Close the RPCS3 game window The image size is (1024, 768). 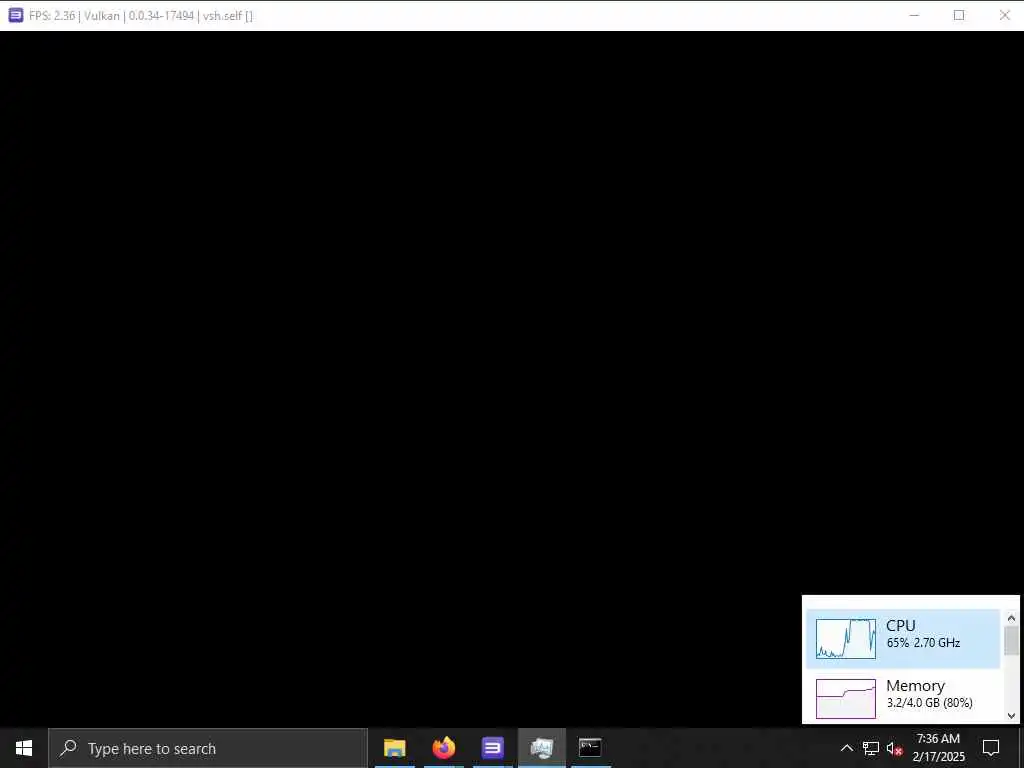coord(1004,15)
